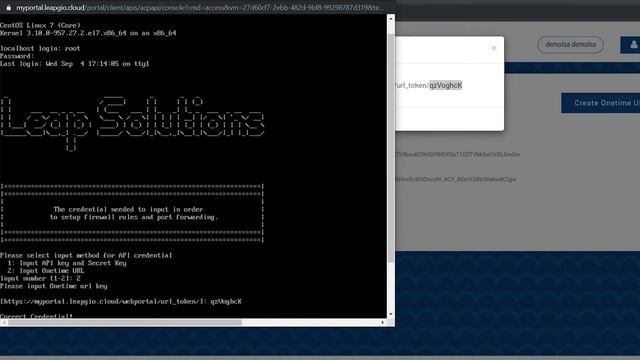Click the lock icon in address bar
The width and height of the screenshot is (640, 360).
[x=8, y=8]
